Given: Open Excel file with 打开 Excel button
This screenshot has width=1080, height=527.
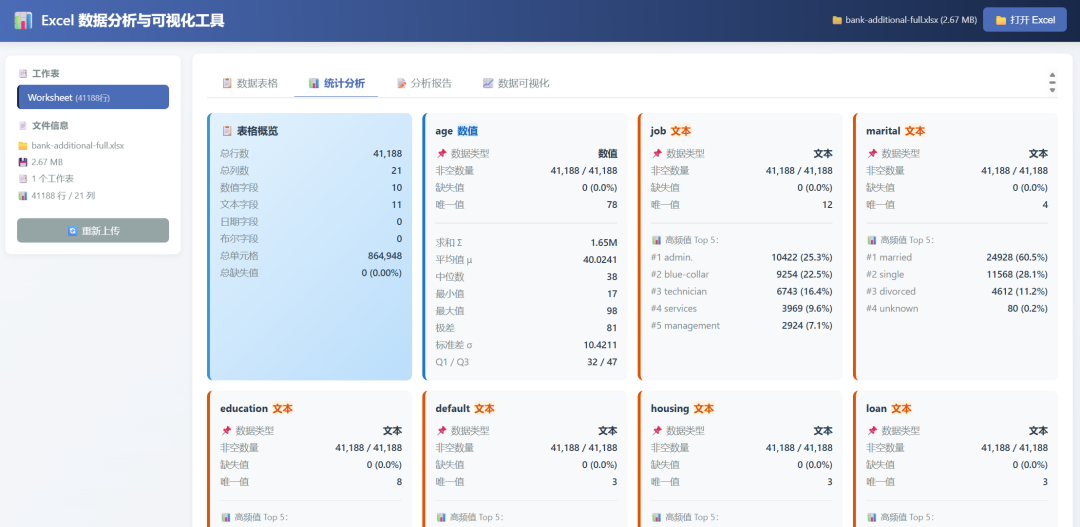Looking at the screenshot, I should [x=1025, y=20].
